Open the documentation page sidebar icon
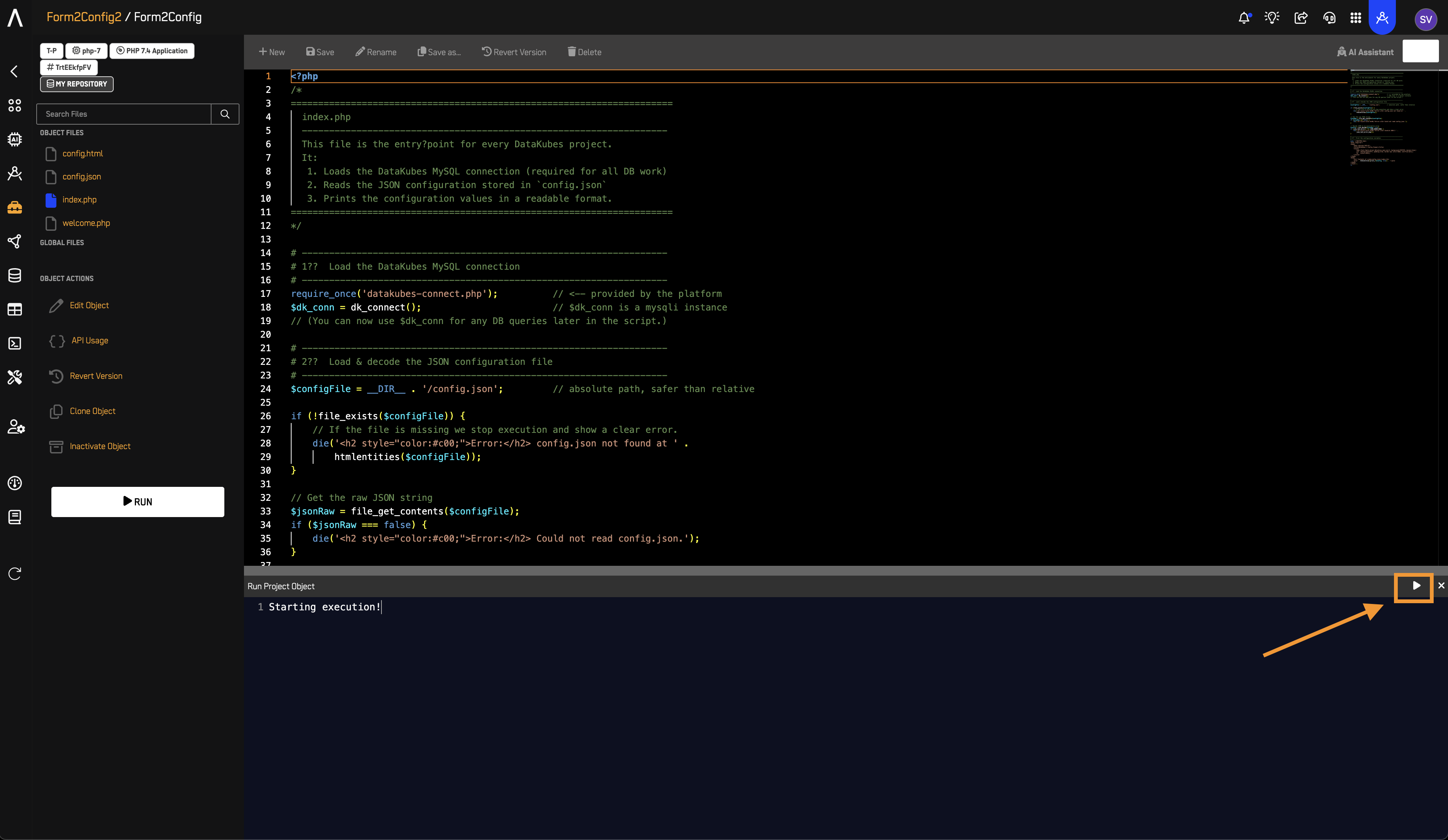1448x840 pixels. [x=15, y=517]
